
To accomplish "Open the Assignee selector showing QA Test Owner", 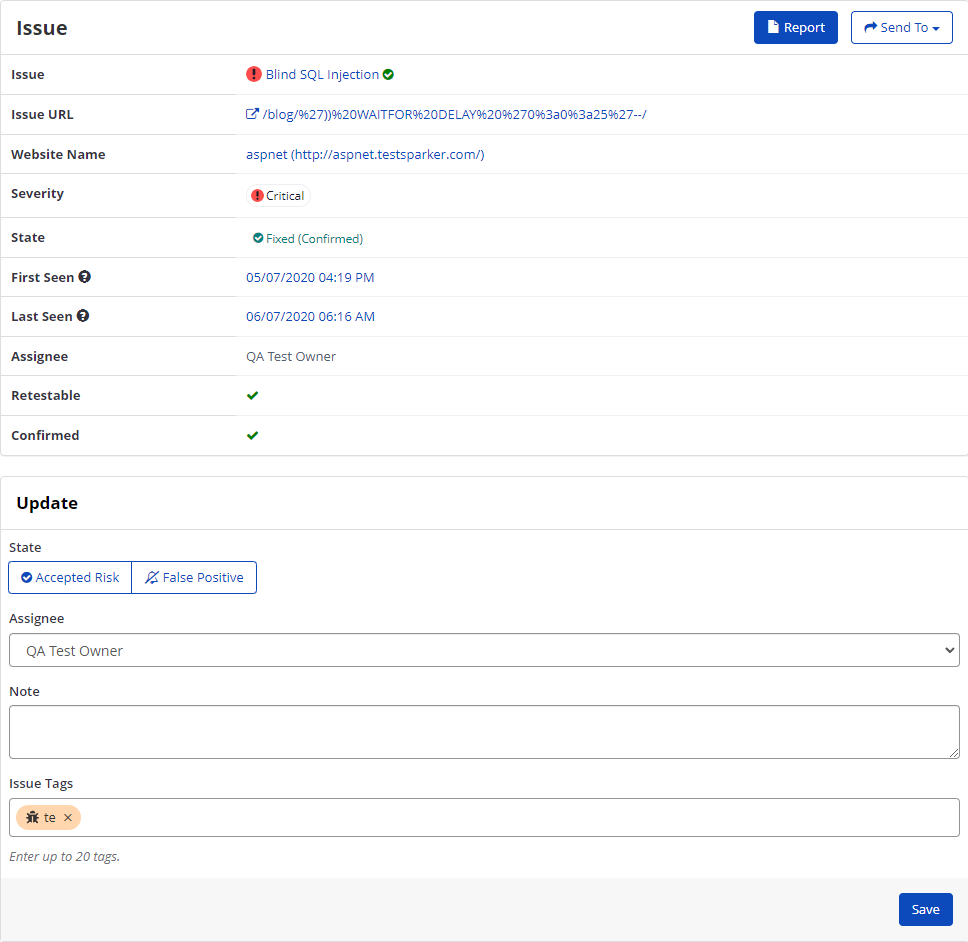I will pyautogui.click(x=484, y=649).
